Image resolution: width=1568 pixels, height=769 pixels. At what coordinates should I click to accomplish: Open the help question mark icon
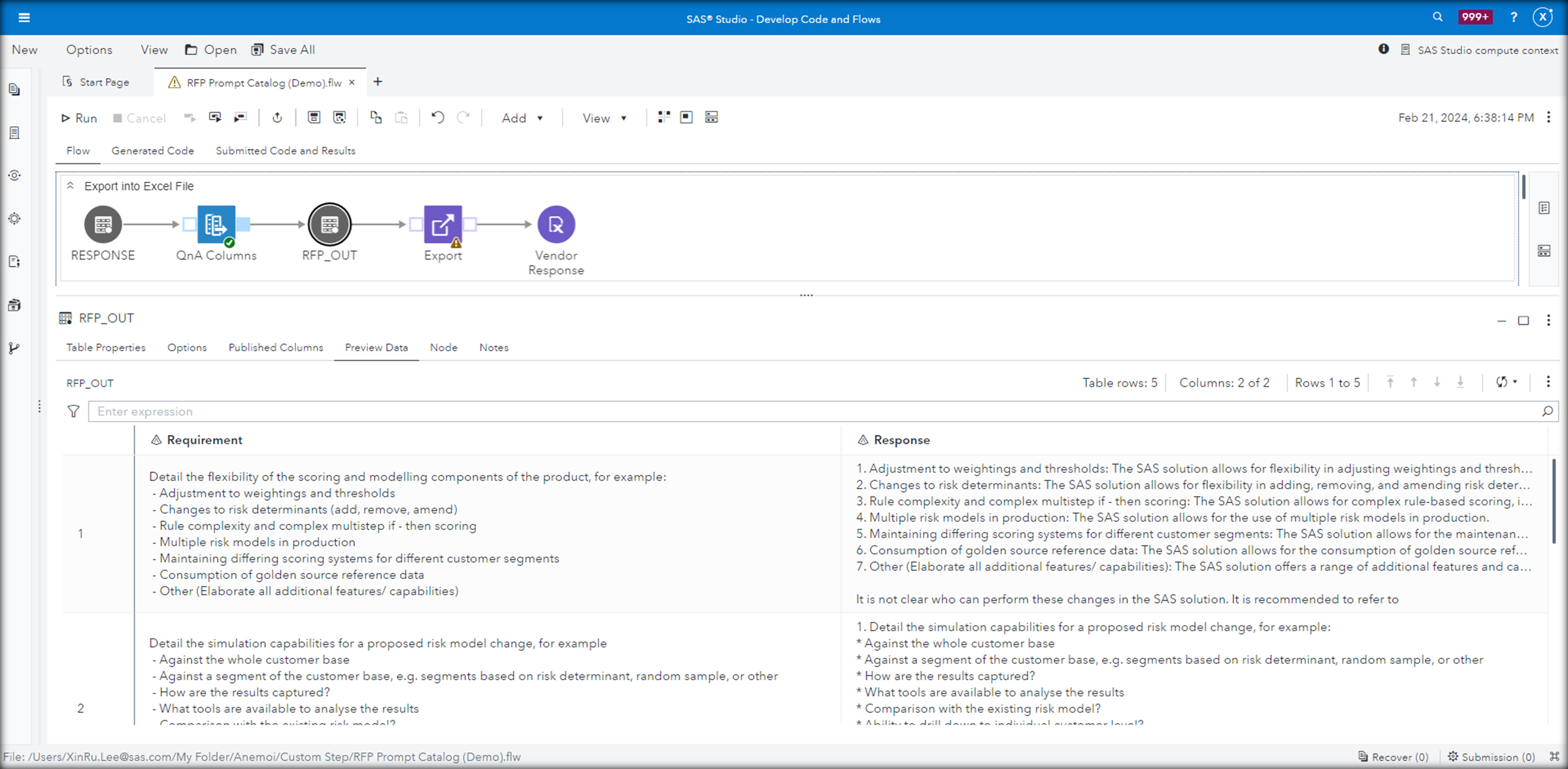click(1514, 18)
